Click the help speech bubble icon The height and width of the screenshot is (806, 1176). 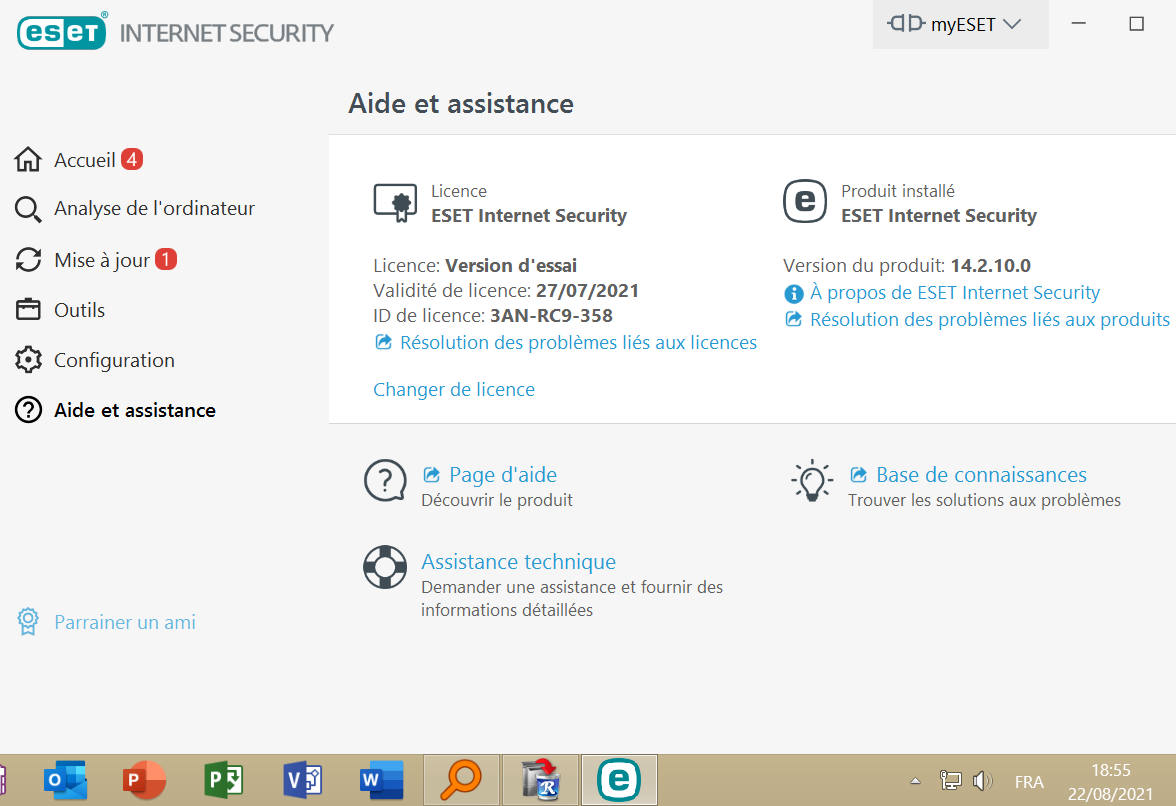(386, 481)
